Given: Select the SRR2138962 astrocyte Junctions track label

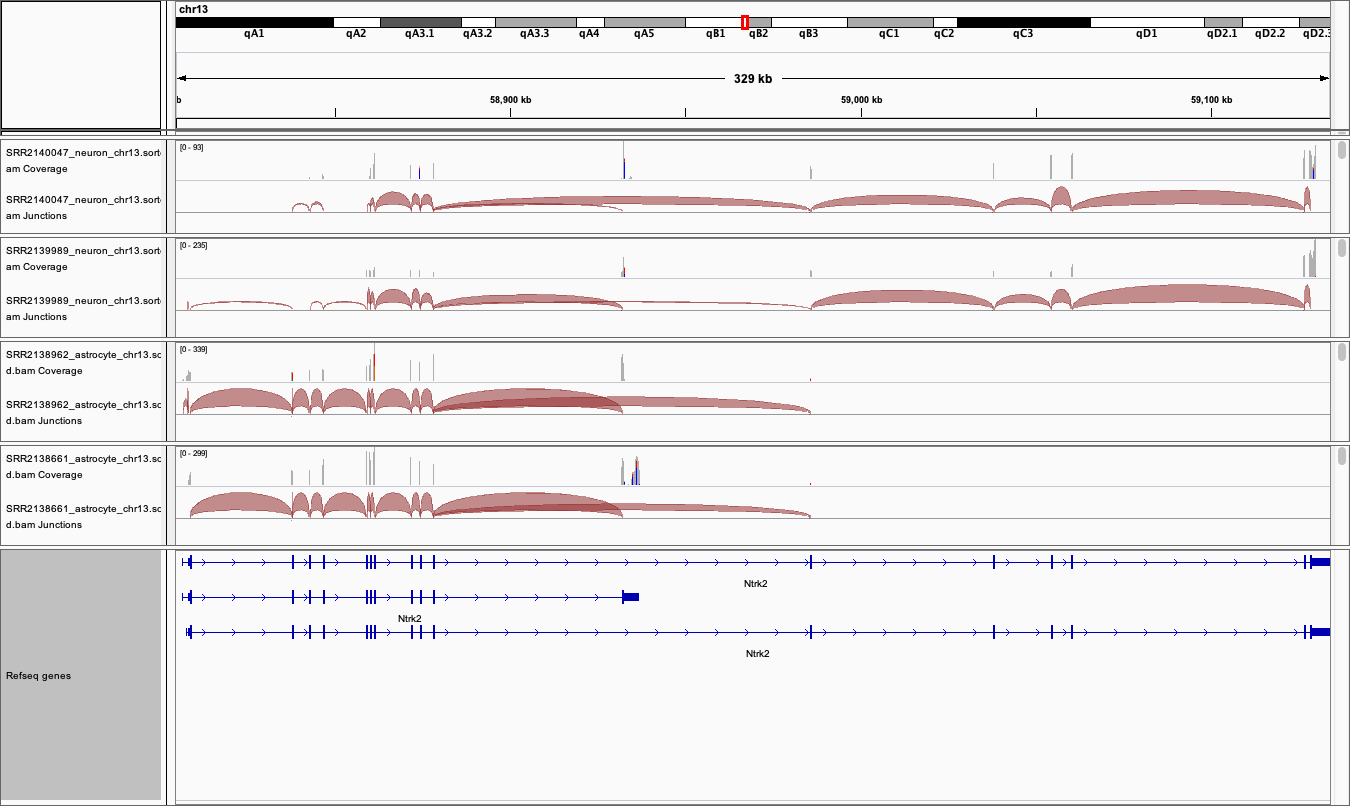Looking at the screenshot, I should tap(82, 412).
